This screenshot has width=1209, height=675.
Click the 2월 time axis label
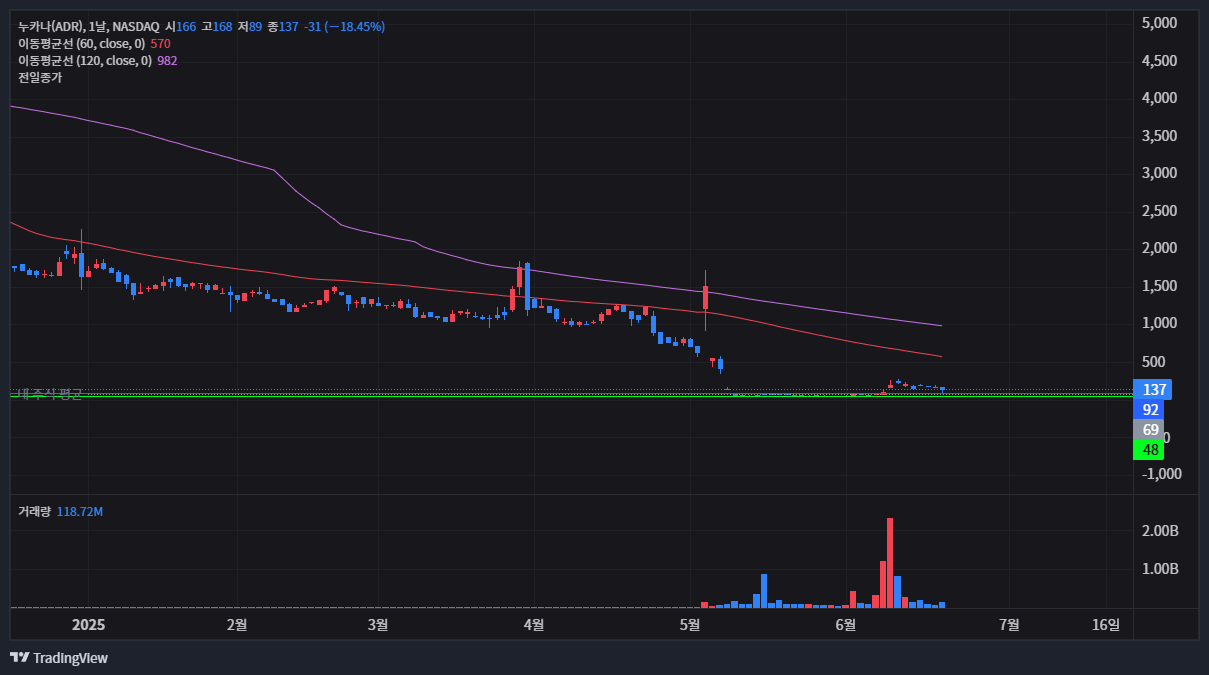(237, 625)
